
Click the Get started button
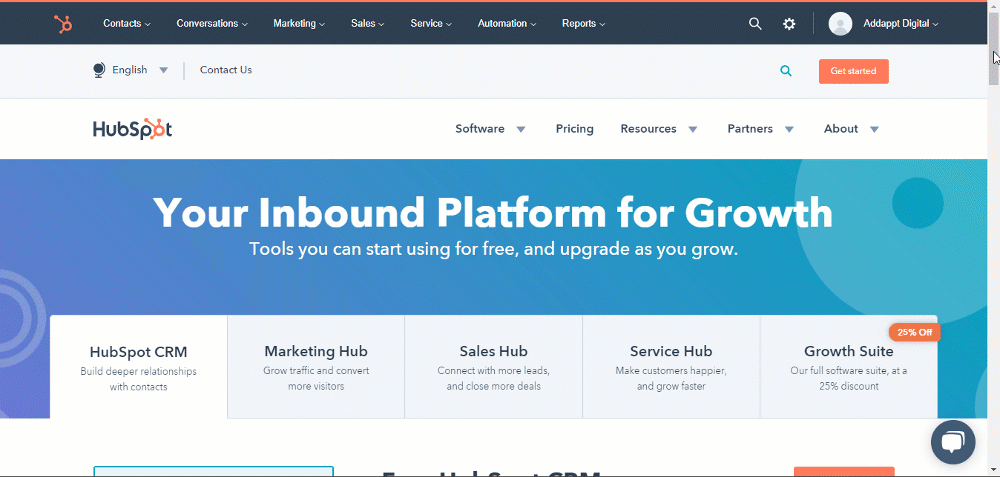[853, 71]
